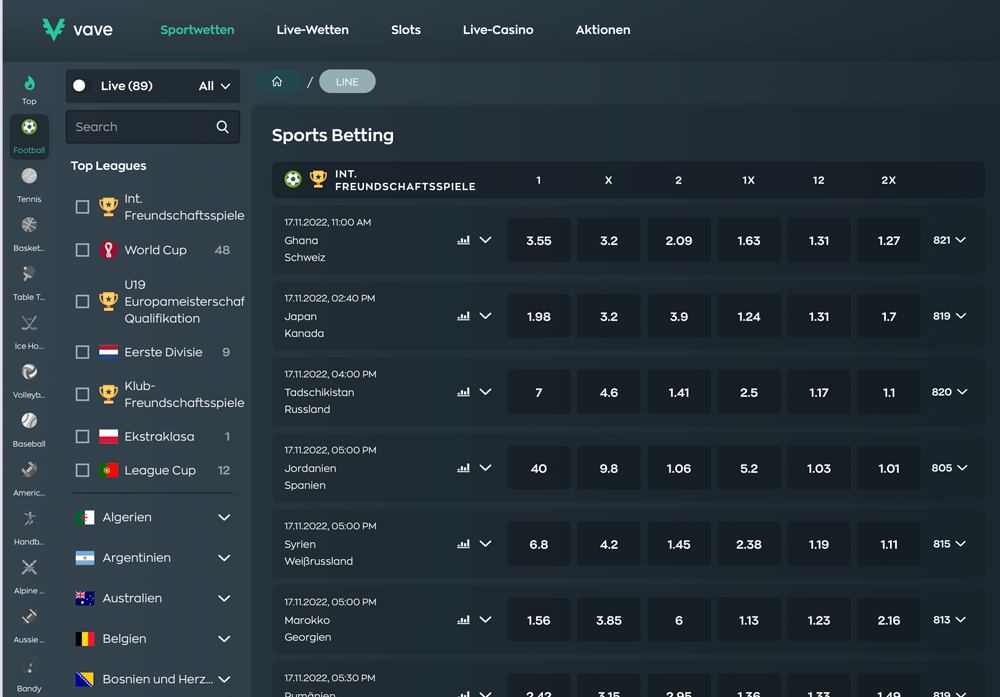This screenshot has height=697, width=1000.
Task: Bet on odds 3.55 for Ghana
Action: [538, 240]
